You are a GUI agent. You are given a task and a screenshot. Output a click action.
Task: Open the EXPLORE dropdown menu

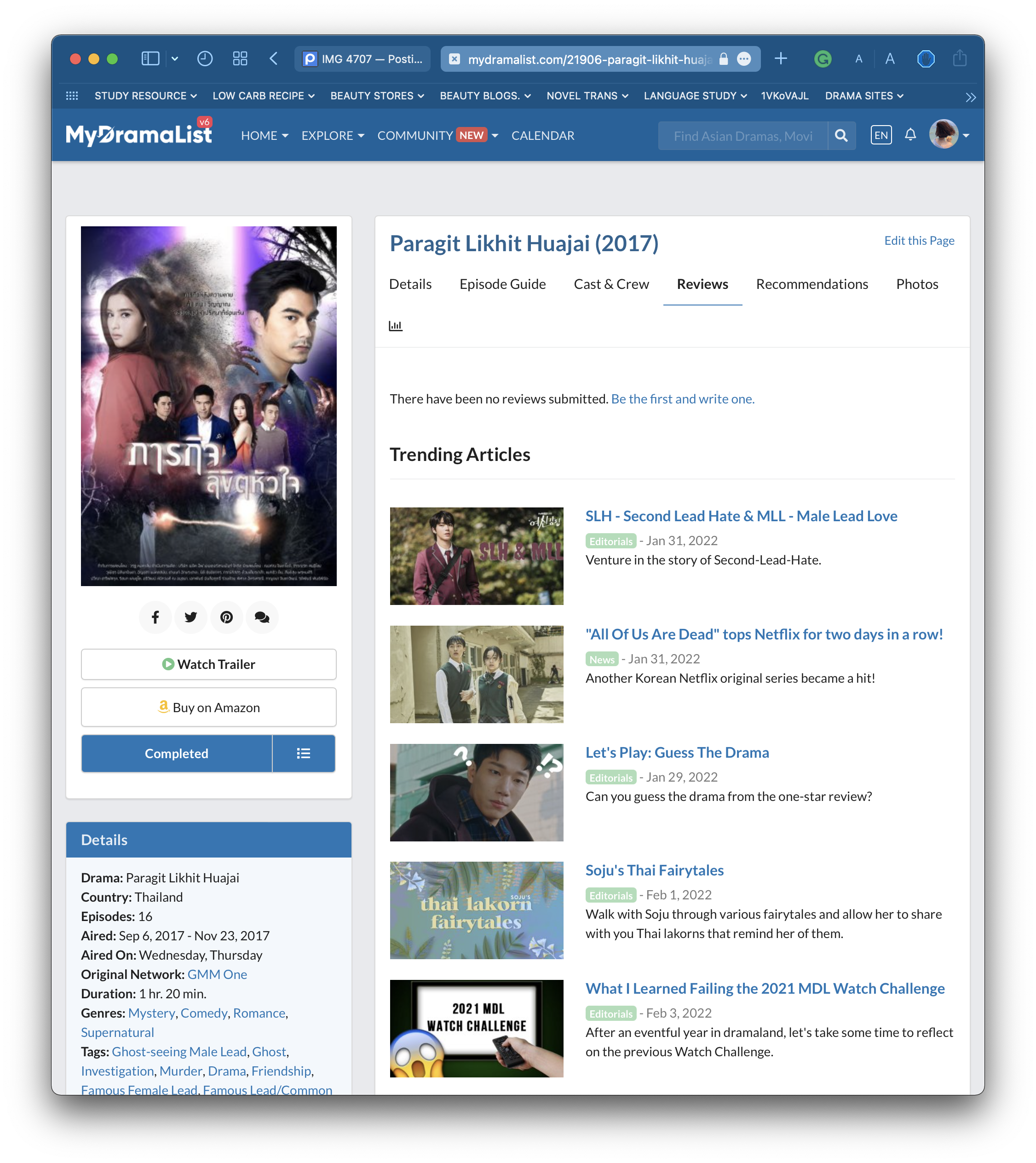pos(333,136)
